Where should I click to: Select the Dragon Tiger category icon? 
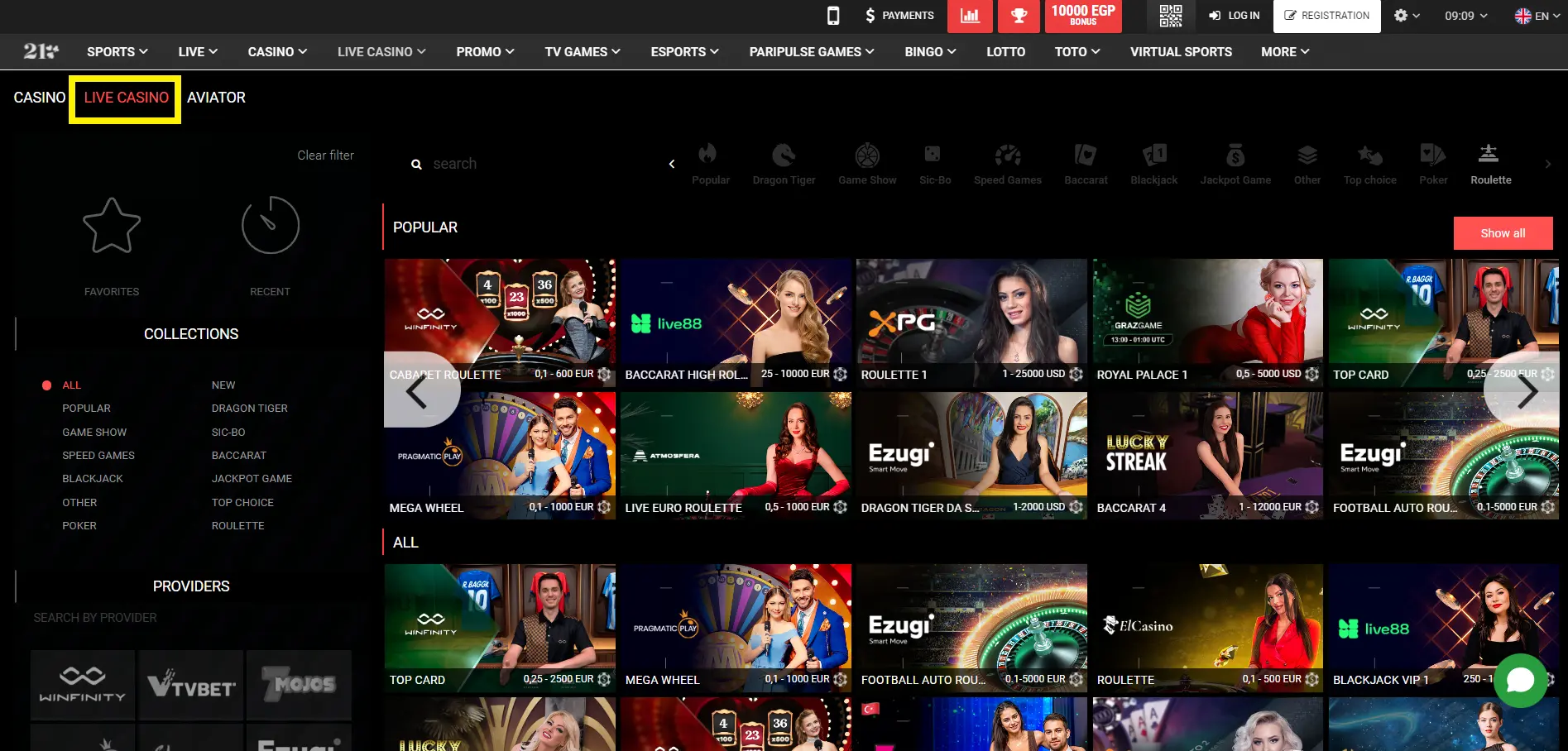tap(783, 161)
